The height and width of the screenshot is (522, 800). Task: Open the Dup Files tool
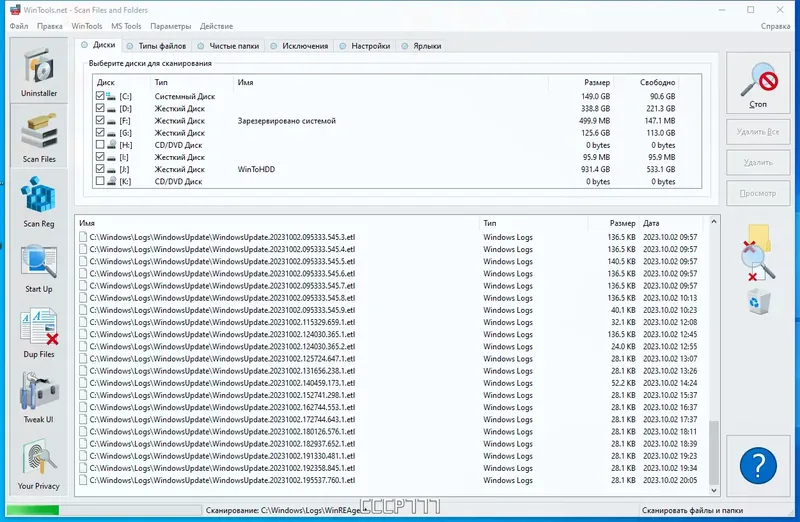tap(39, 332)
